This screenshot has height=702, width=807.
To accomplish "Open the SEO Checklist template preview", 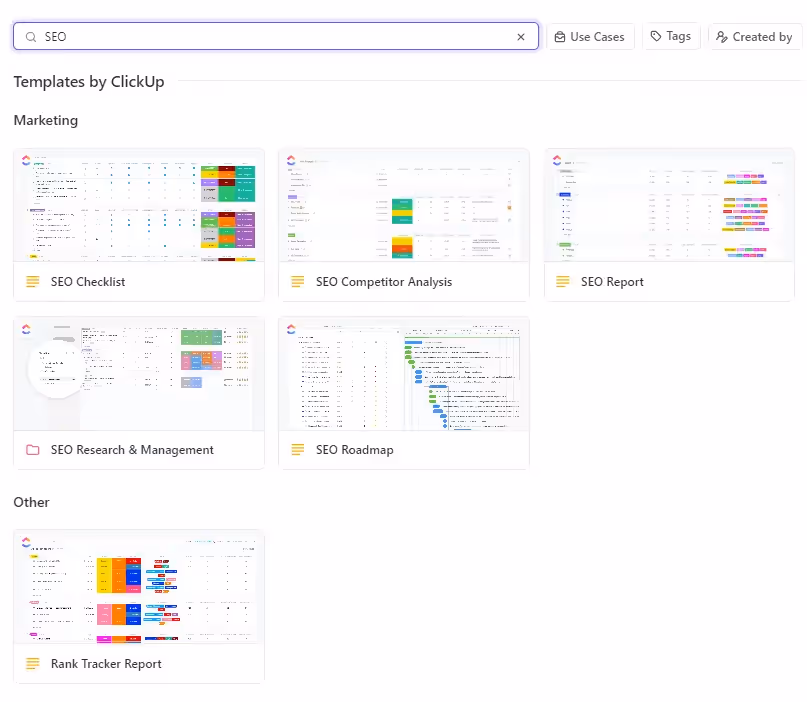I will click(139, 205).
